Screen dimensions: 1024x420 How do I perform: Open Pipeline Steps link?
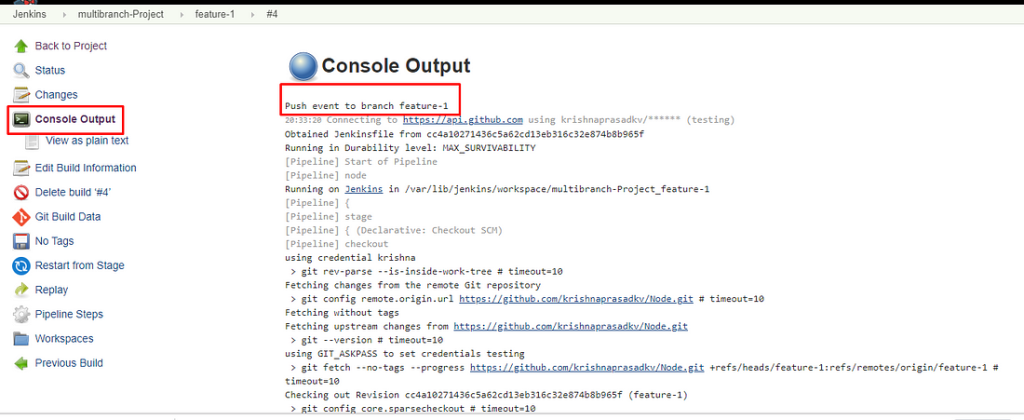point(69,314)
